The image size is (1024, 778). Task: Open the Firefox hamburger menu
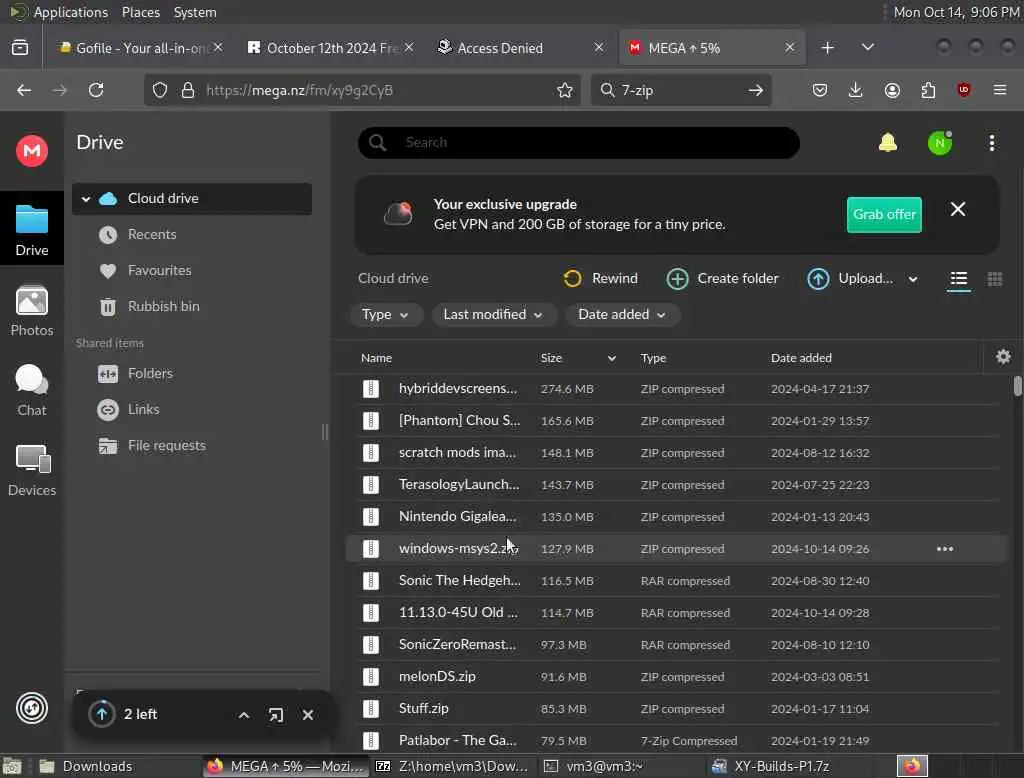coord(999,90)
